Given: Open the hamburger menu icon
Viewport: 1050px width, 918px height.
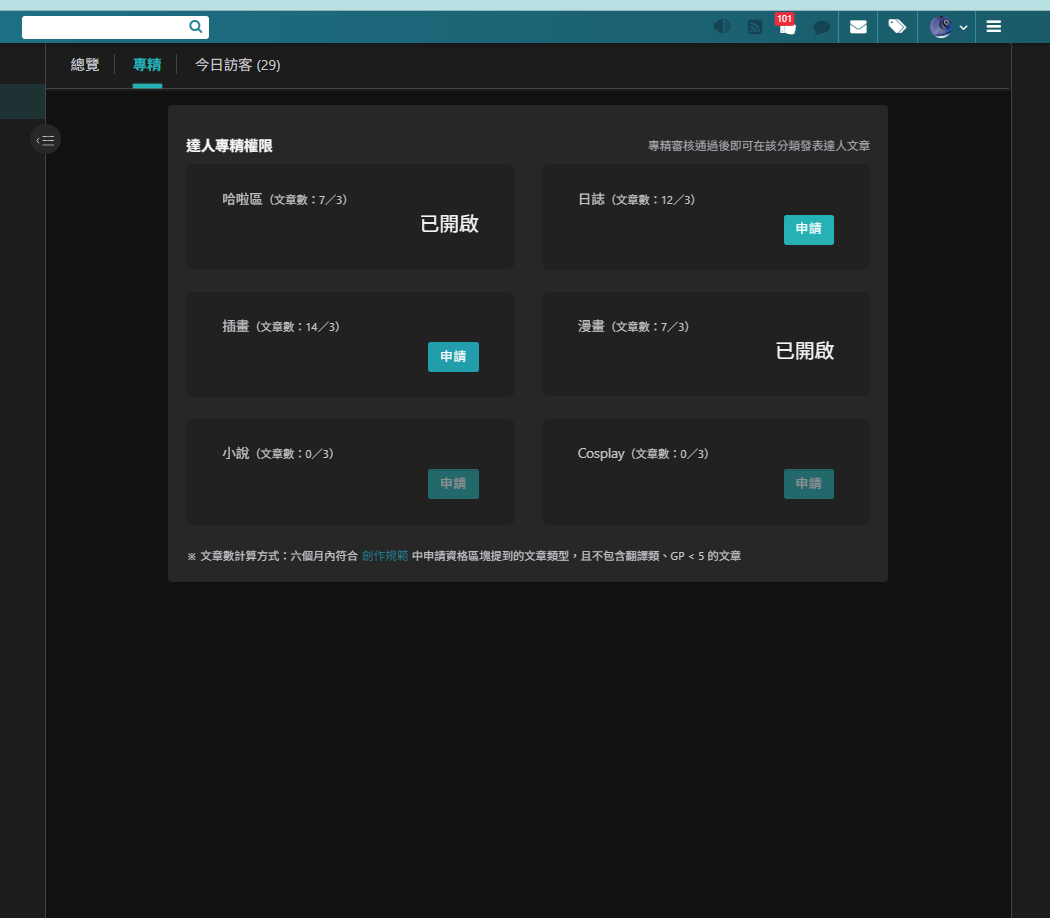Looking at the screenshot, I should [x=994, y=26].
